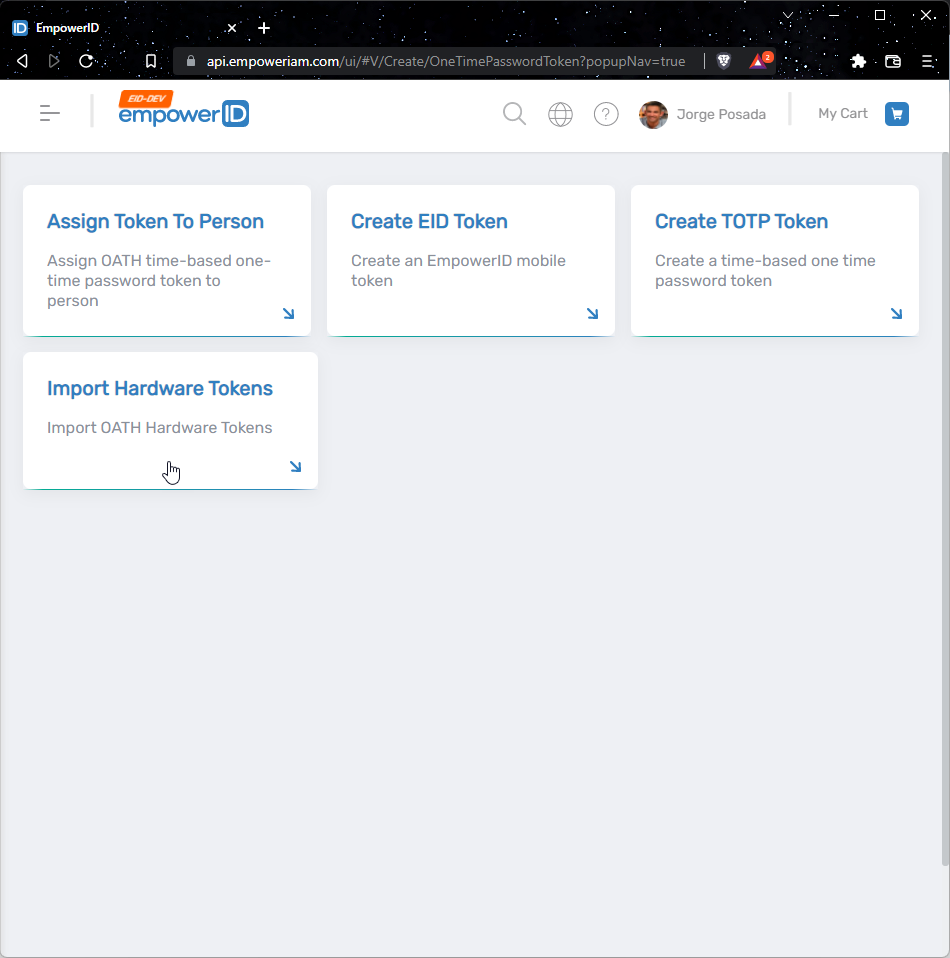Image resolution: width=950 pixels, height=958 pixels.
Task: Open Import Hardware Tokens link
Action: [x=160, y=389]
